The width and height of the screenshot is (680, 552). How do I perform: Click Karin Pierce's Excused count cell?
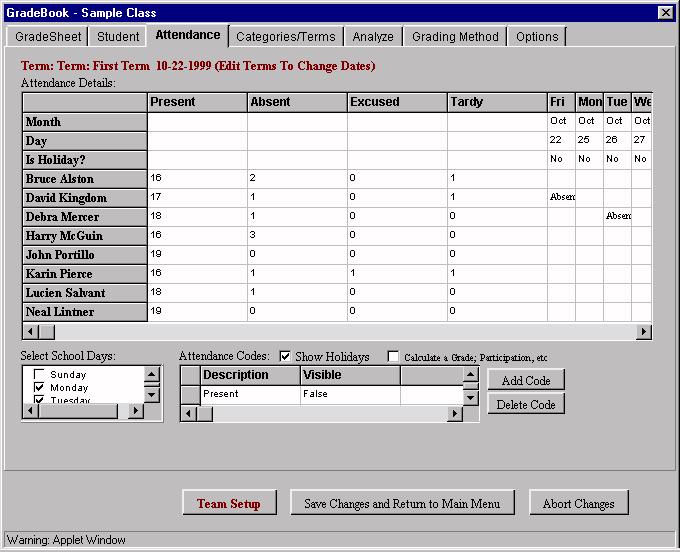coord(397,273)
